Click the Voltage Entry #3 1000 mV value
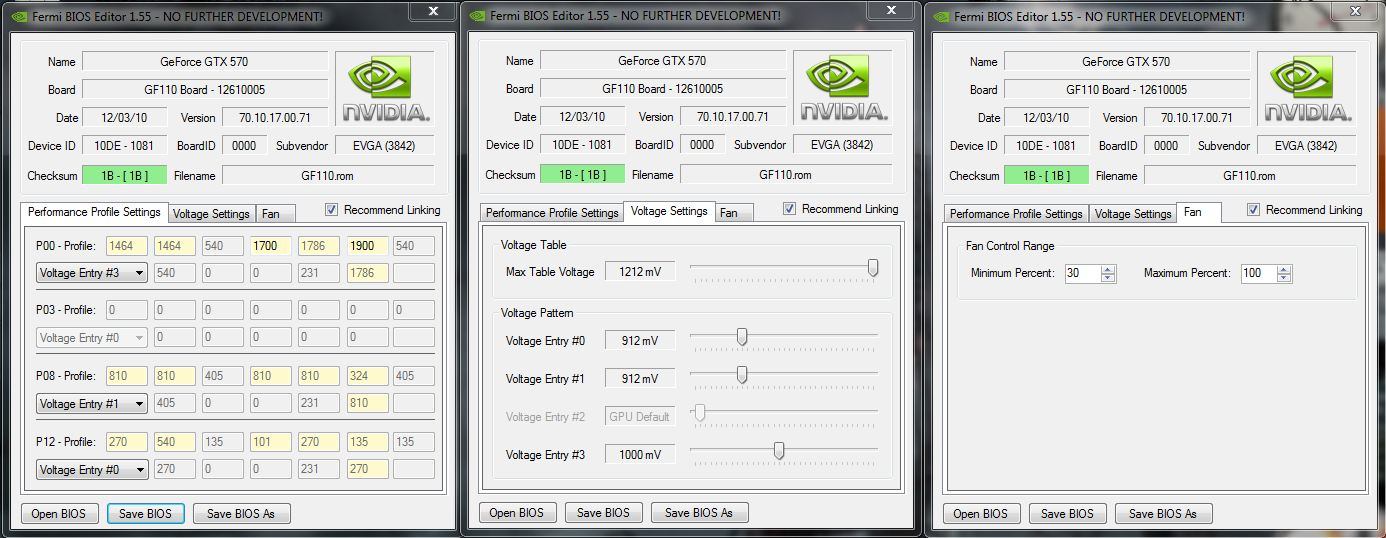 click(x=639, y=455)
